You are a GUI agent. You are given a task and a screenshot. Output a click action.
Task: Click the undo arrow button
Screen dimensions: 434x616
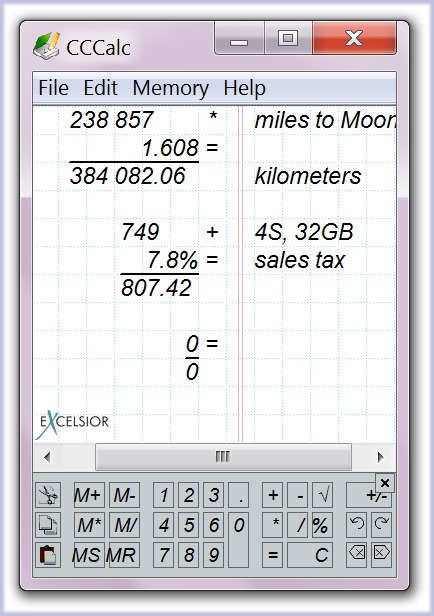(356, 525)
